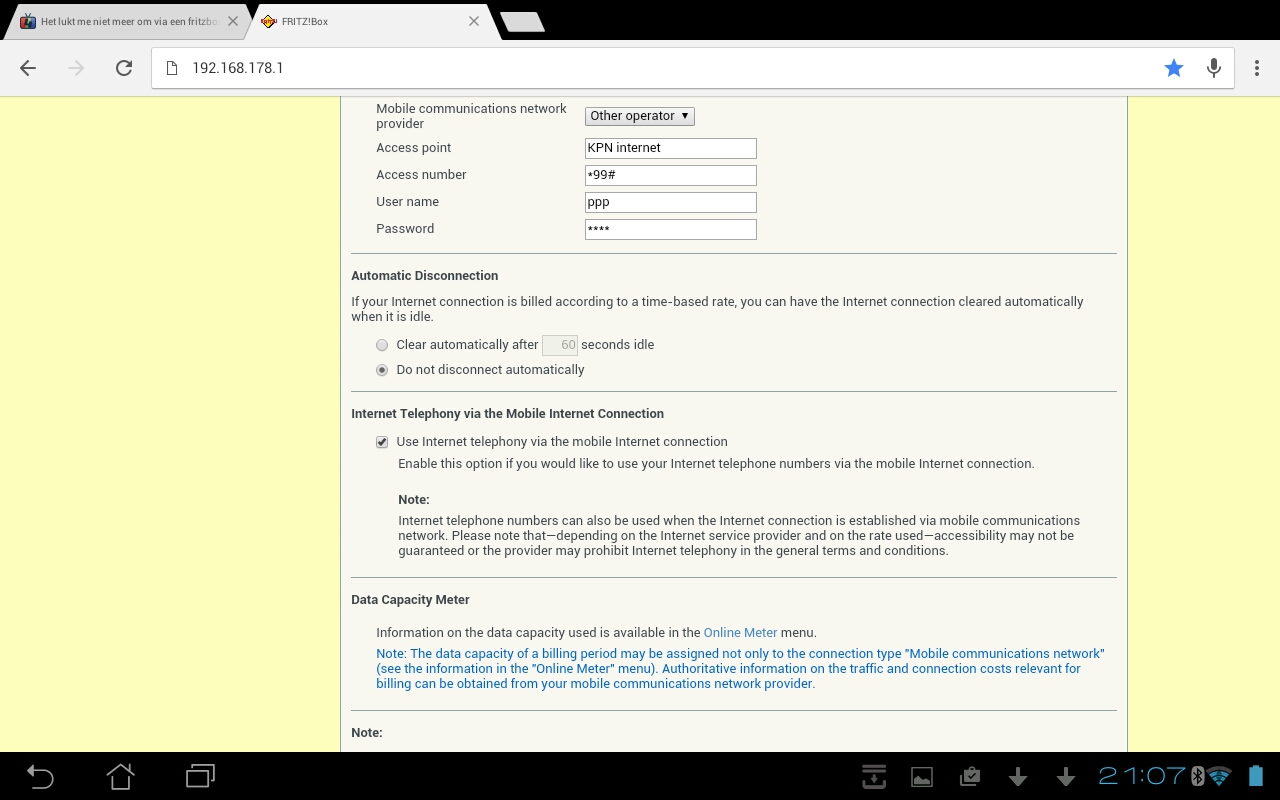This screenshot has height=800, width=1280.
Task: Focus the User name input field
Action: tap(670, 202)
